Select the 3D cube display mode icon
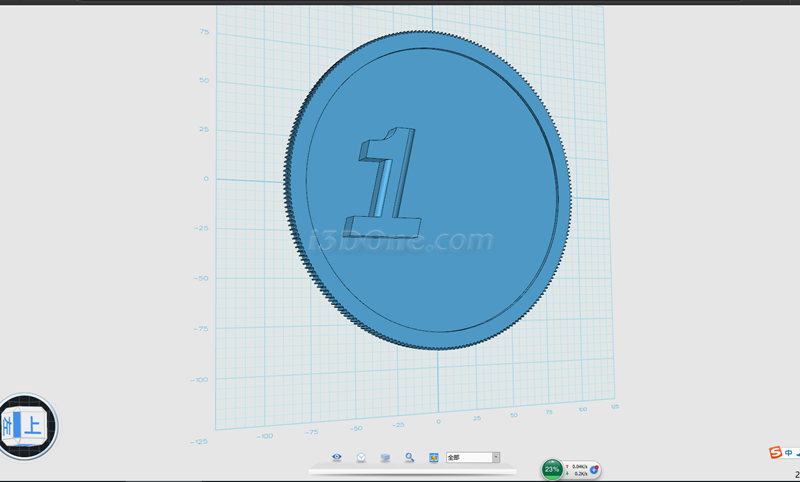This screenshot has height=482, width=800. (x=385, y=457)
